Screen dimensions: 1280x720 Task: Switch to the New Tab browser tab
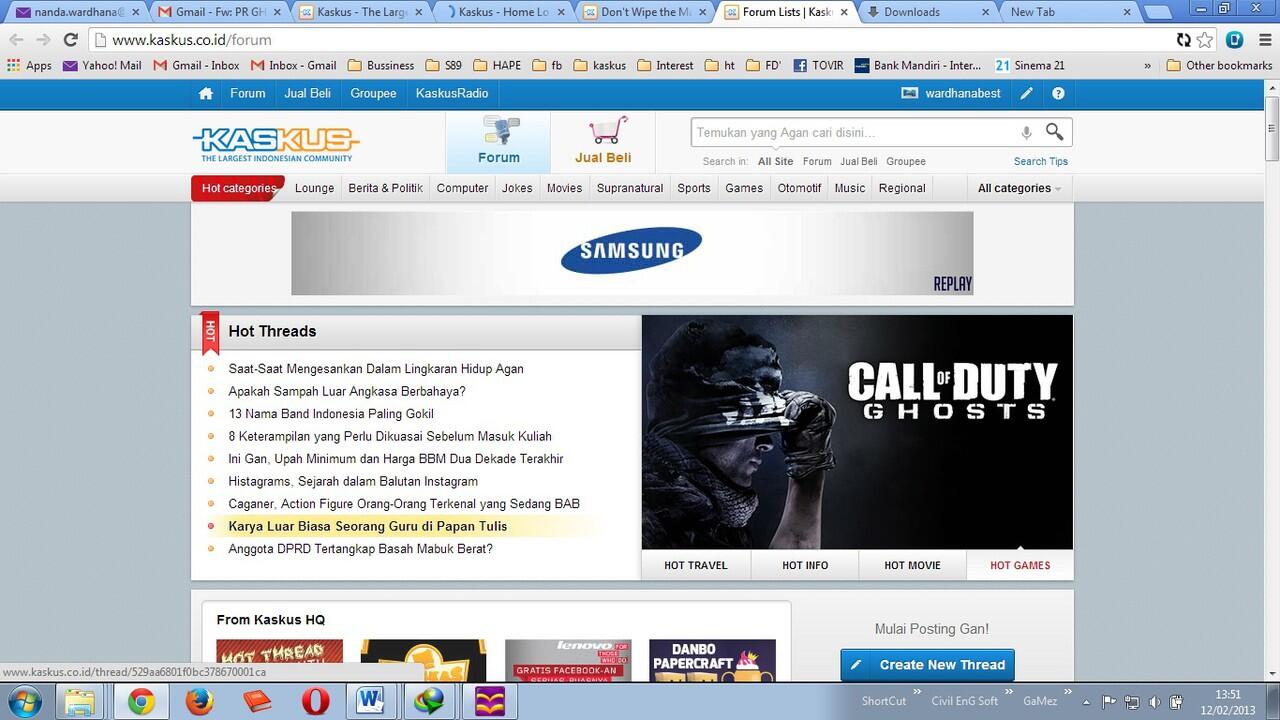1070,12
